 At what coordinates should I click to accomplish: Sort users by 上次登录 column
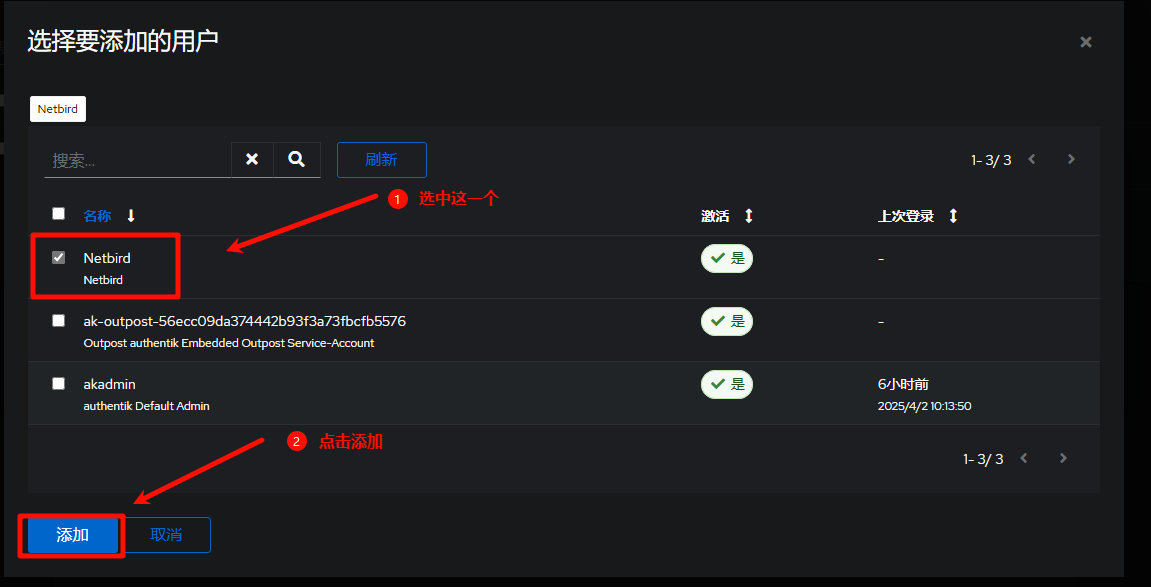coord(953,216)
